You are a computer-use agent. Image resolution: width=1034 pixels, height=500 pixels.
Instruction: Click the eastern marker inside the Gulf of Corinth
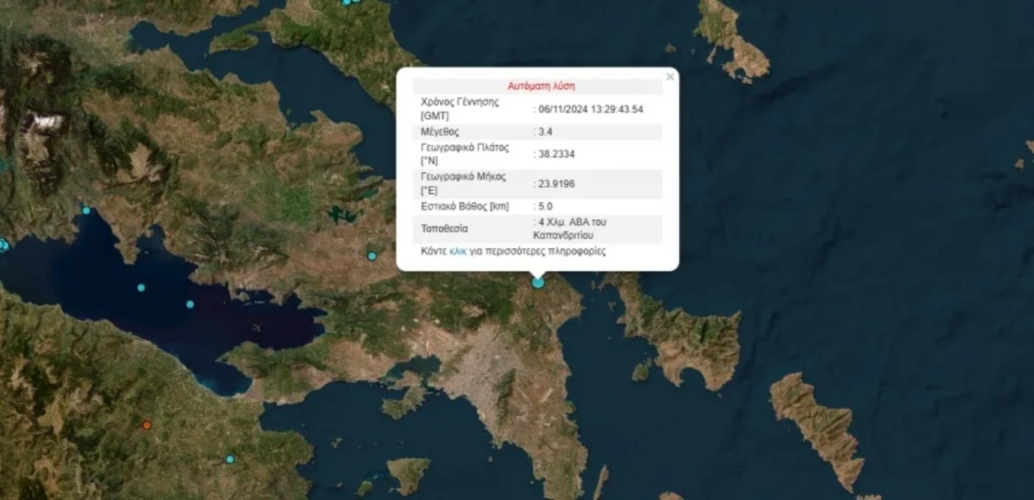click(x=190, y=304)
